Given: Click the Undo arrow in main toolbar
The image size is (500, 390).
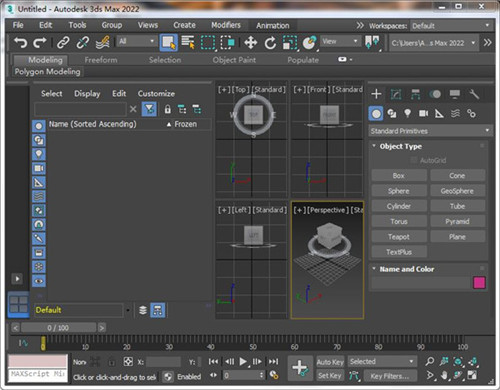Looking at the screenshot, I should [x=20, y=43].
